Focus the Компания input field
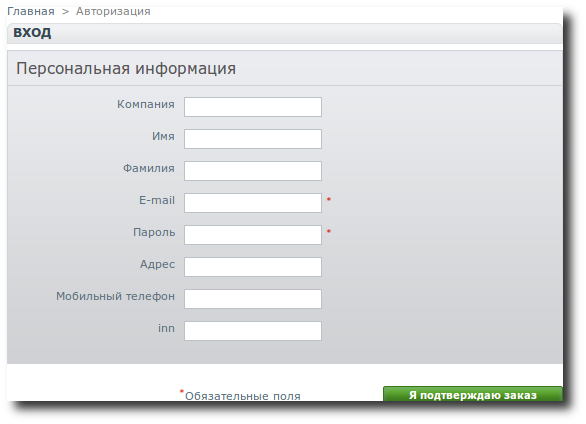 (x=253, y=107)
